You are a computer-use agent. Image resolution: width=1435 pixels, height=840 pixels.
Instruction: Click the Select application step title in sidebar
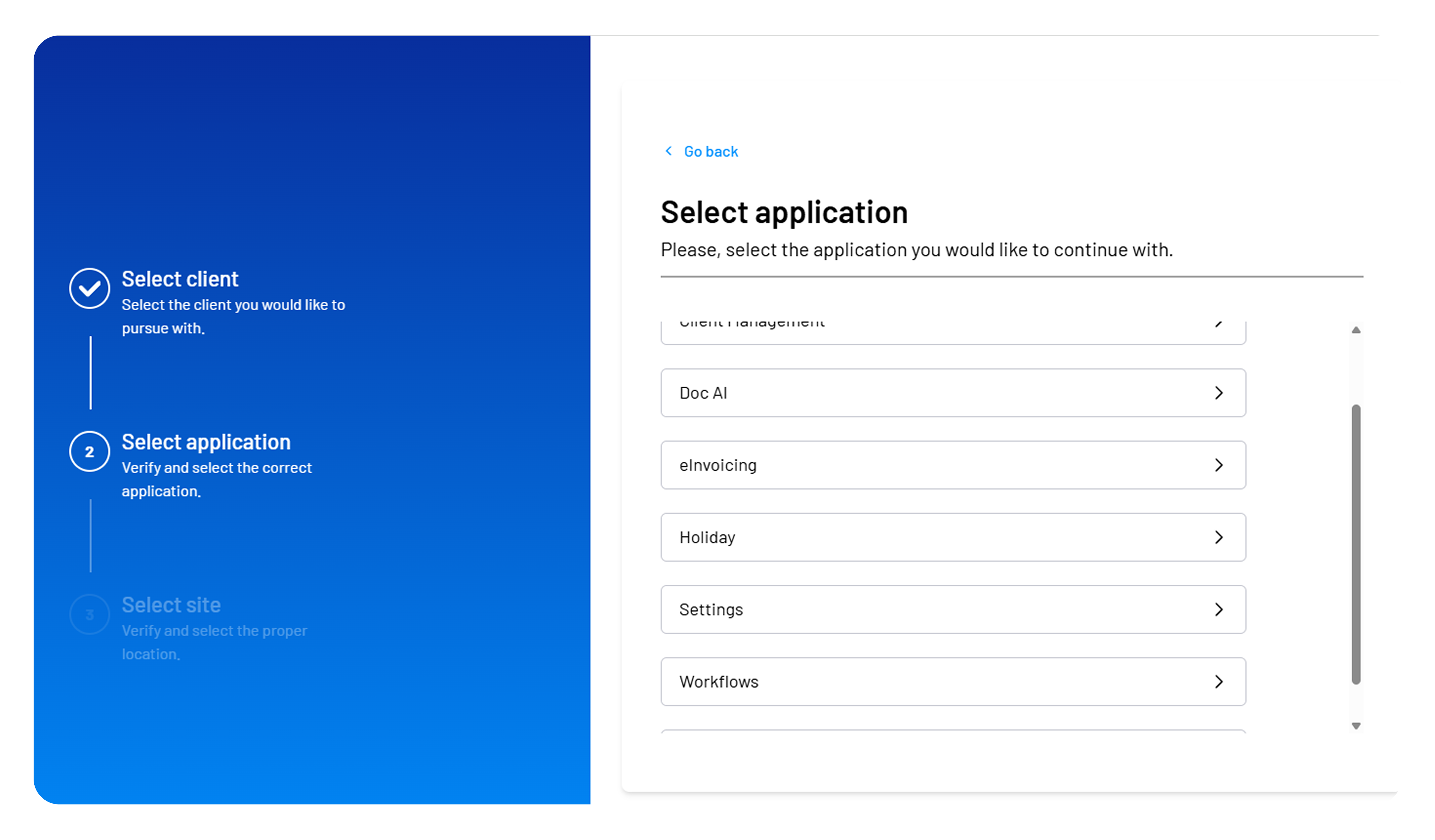(x=206, y=442)
